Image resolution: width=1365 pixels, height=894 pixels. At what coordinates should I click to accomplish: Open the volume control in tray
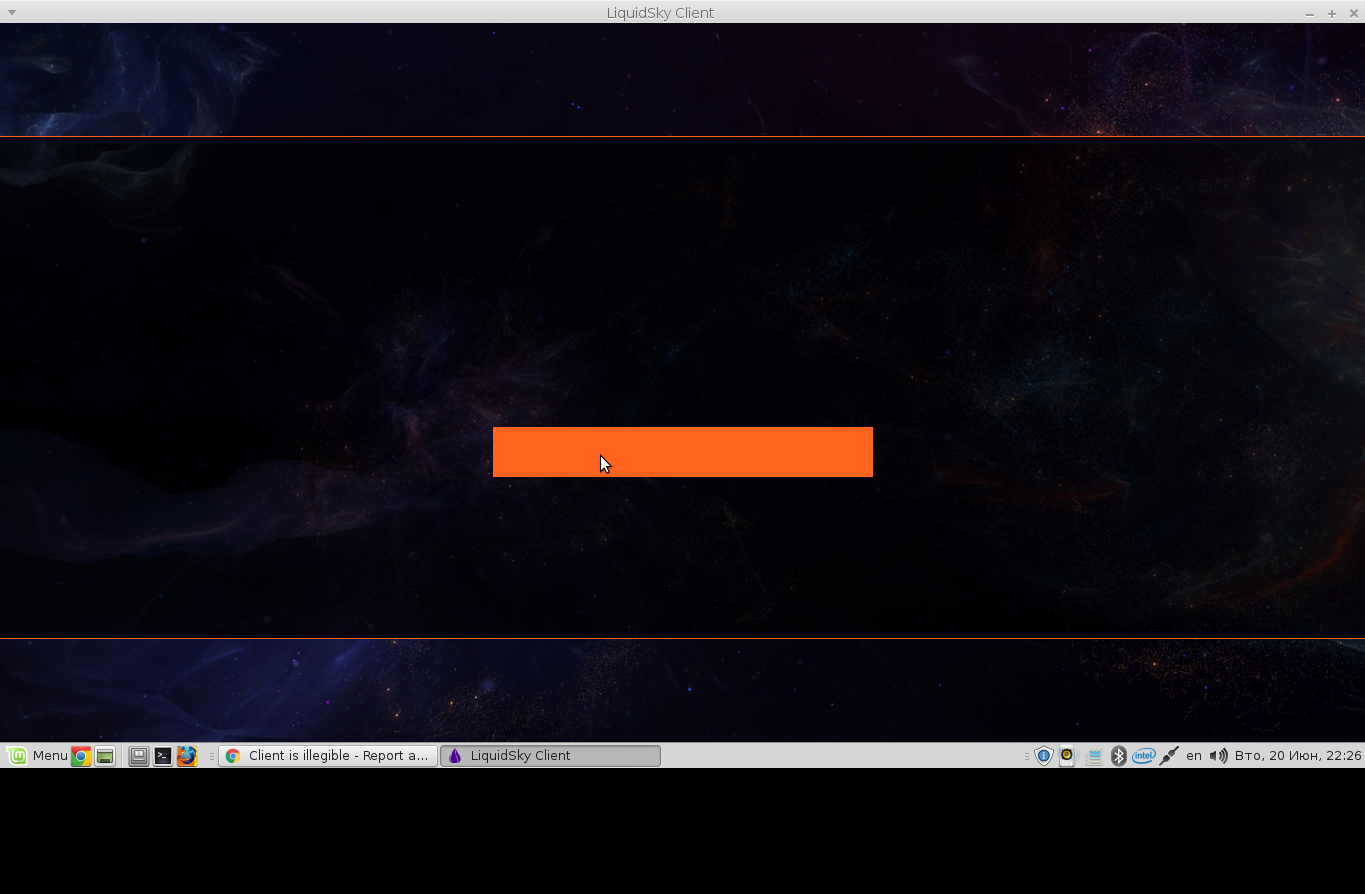click(1218, 756)
